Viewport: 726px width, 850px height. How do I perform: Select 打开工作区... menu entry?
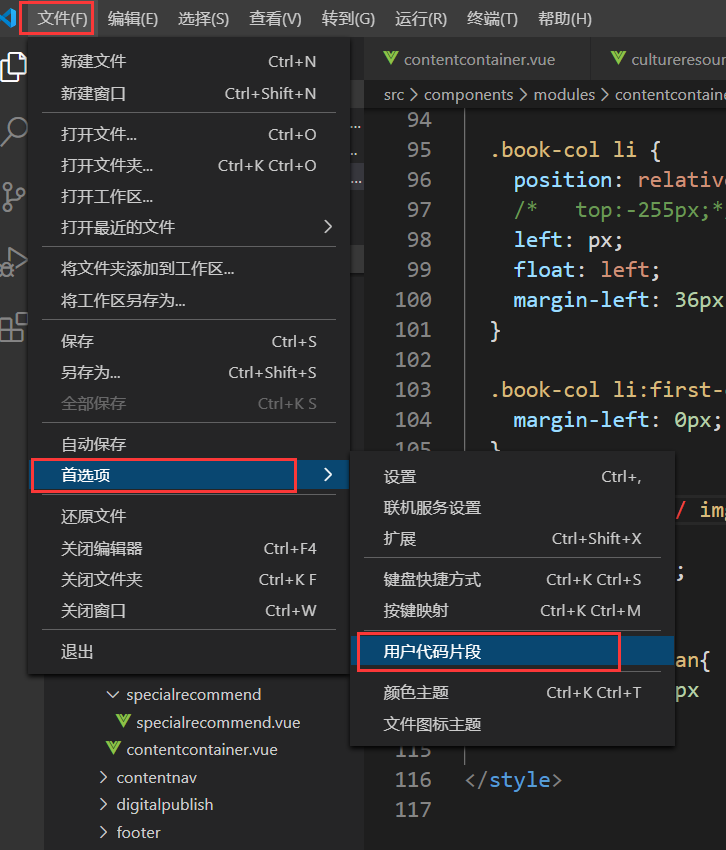pos(189,196)
